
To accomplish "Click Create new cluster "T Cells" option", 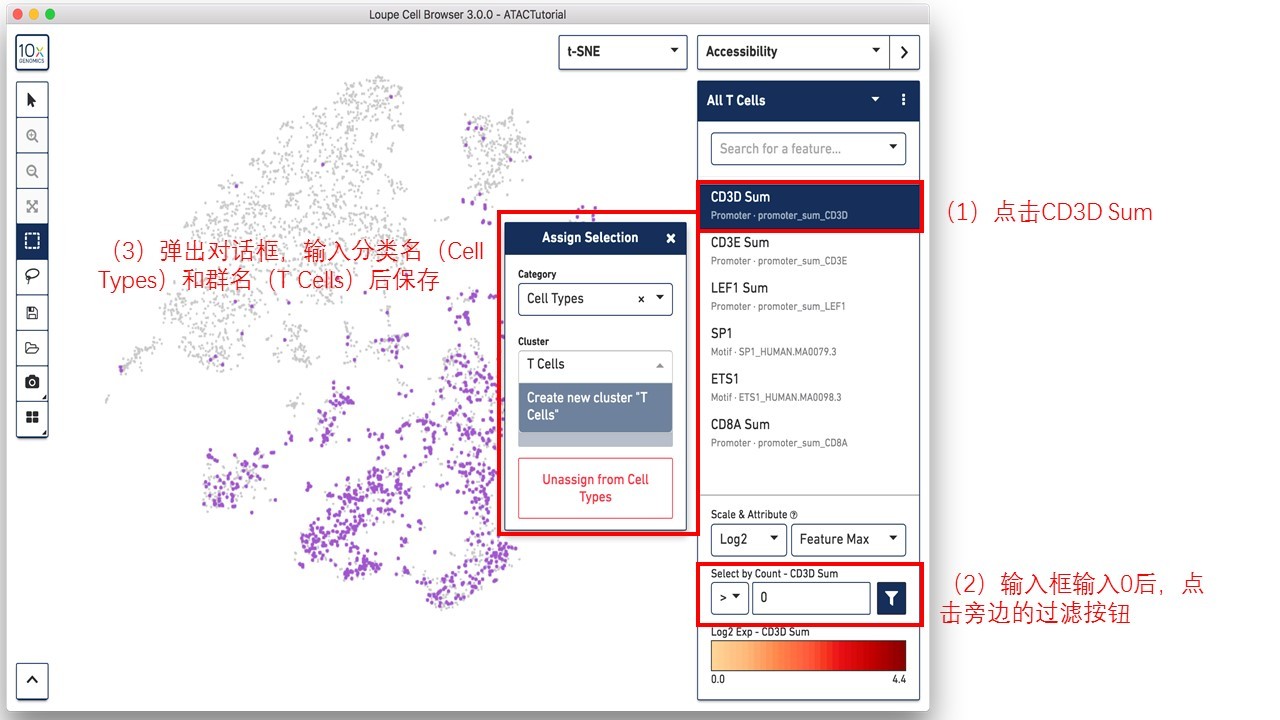I will click(x=595, y=406).
